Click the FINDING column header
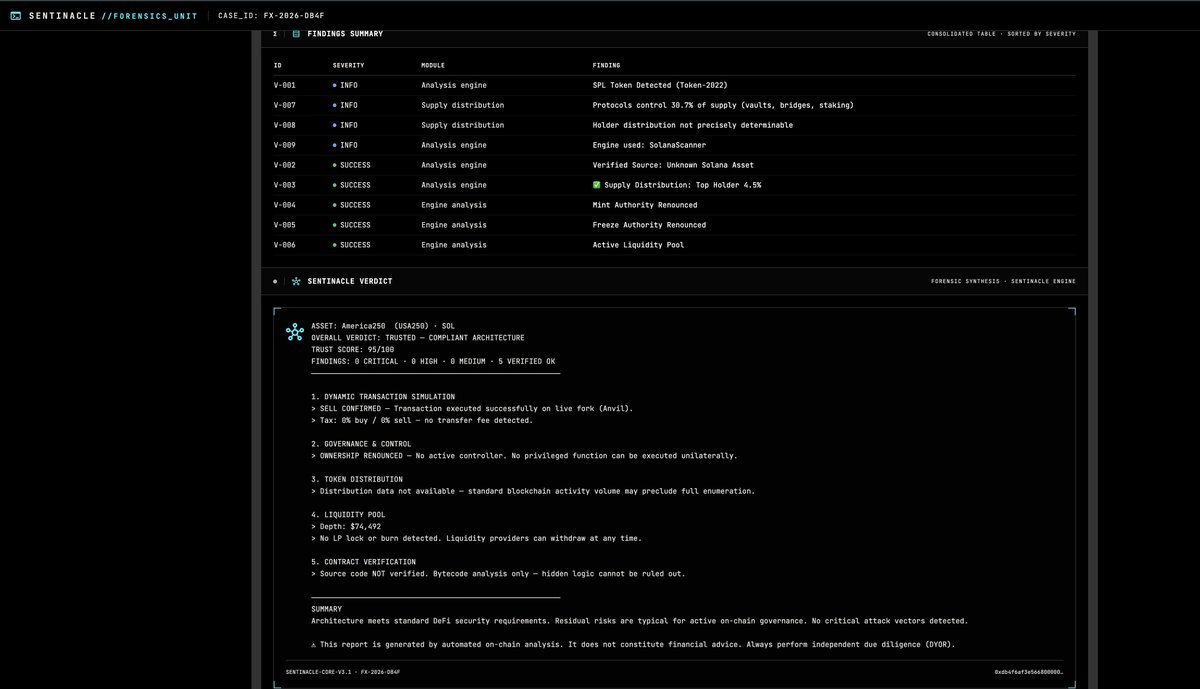Viewport: 1200px width, 689px height. (607, 65)
